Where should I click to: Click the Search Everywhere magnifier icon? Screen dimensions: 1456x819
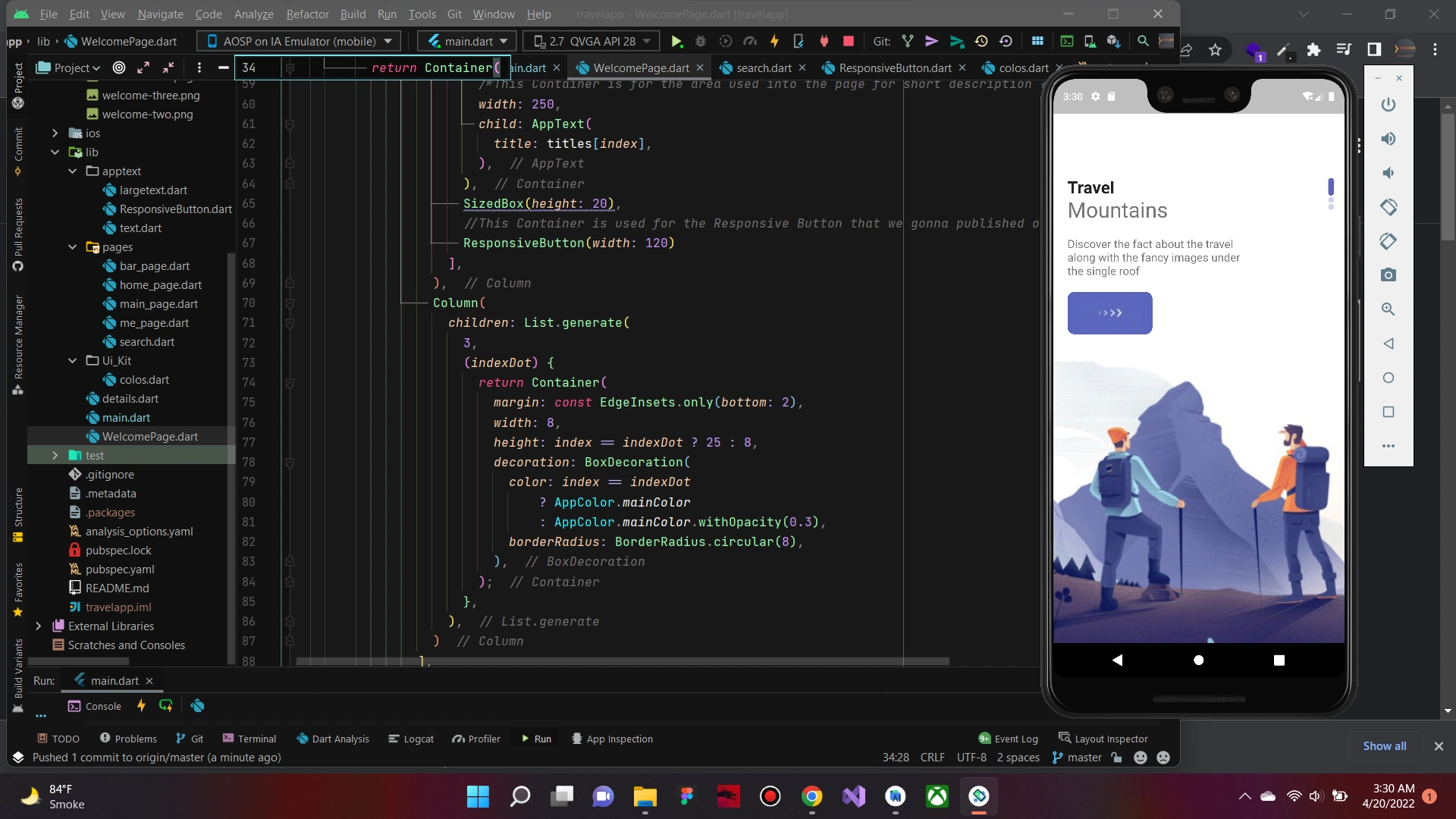tap(1143, 41)
